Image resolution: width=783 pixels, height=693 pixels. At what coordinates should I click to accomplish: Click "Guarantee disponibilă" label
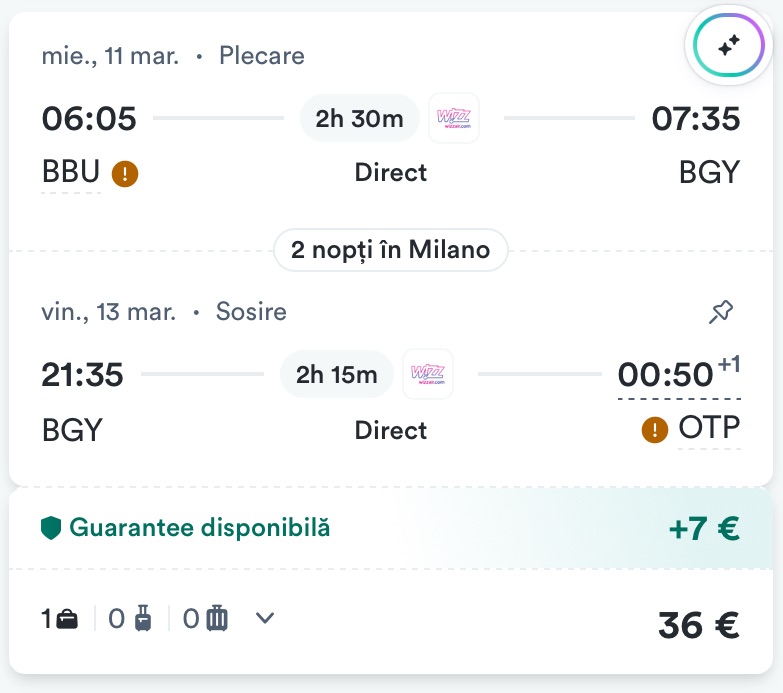click(x=199, y=527)
